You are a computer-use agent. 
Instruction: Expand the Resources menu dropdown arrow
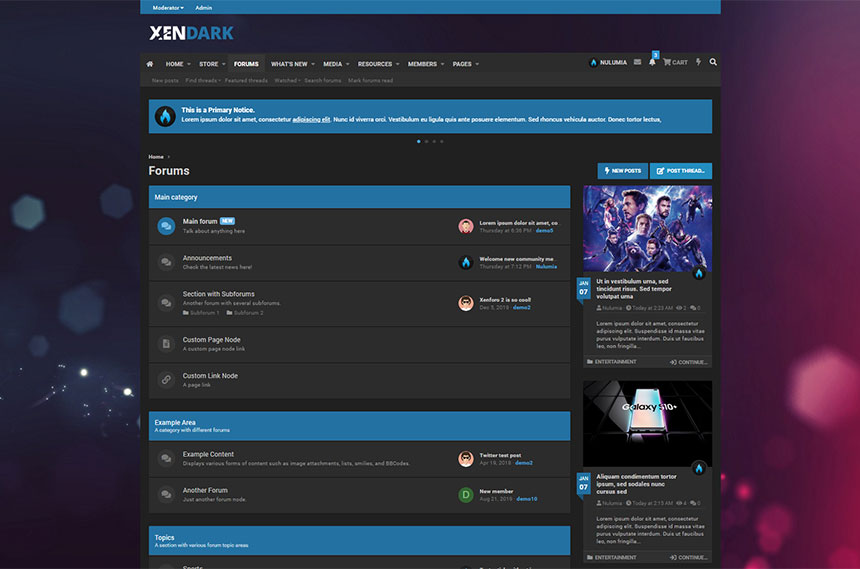coord(398,64)
